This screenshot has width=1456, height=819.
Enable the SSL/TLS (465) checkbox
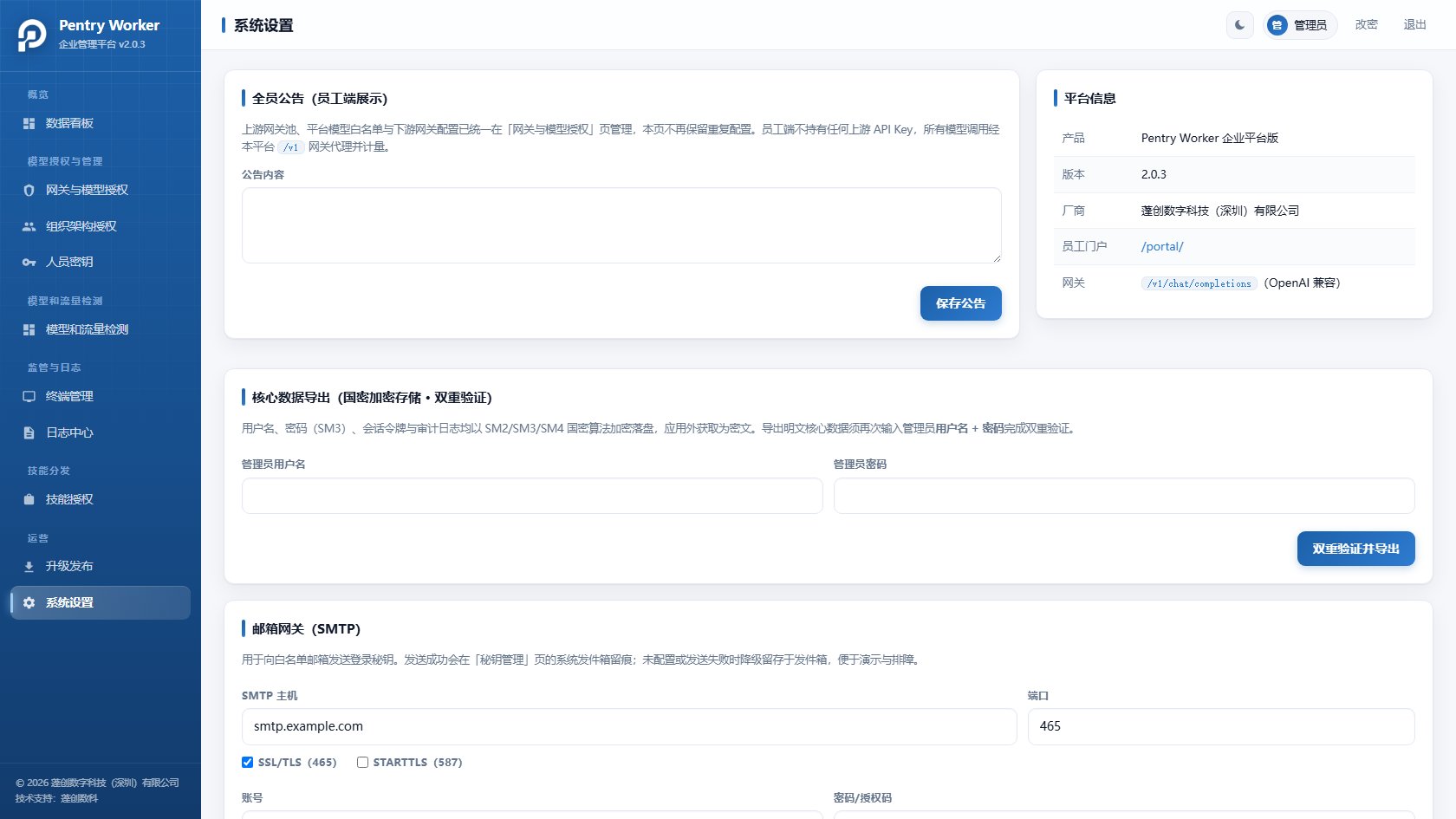click(247, 763)
